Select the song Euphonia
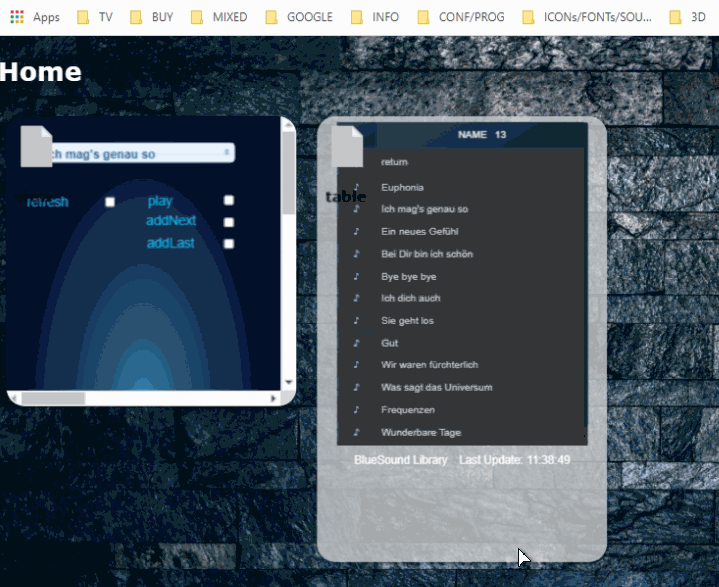 coord(402,187)
